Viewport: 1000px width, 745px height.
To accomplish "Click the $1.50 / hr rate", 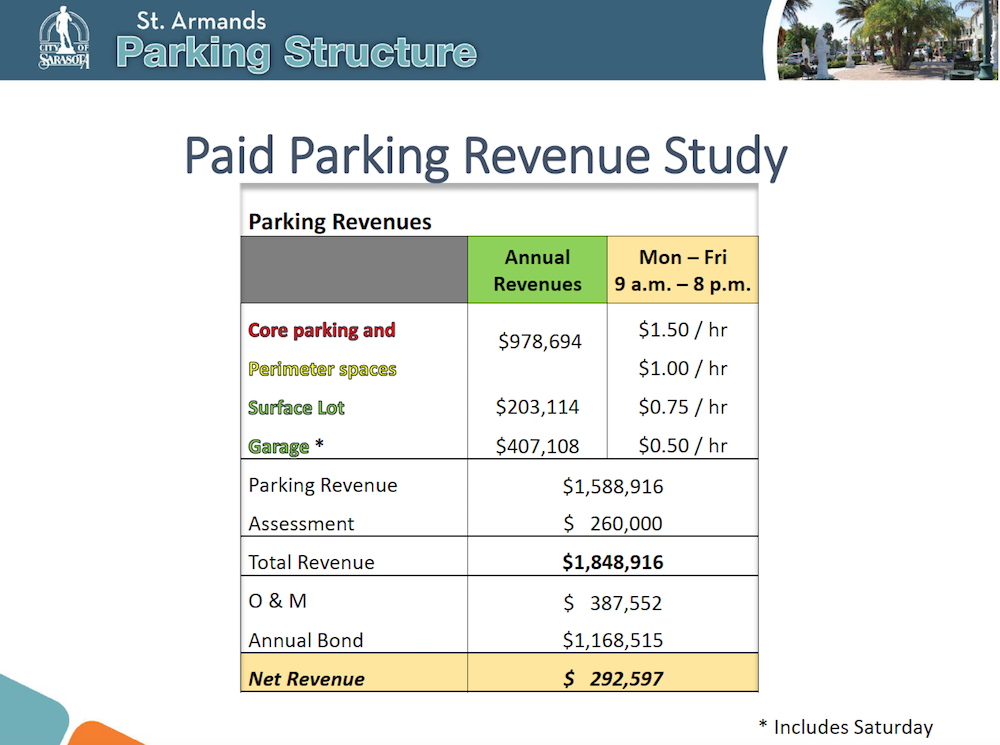I will 683,330.
